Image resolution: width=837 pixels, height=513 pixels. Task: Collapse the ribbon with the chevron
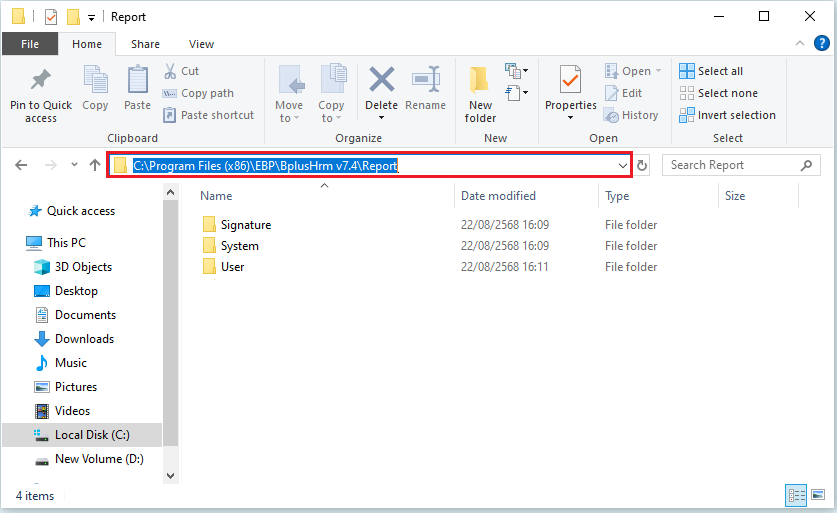(x=801, y=44)
